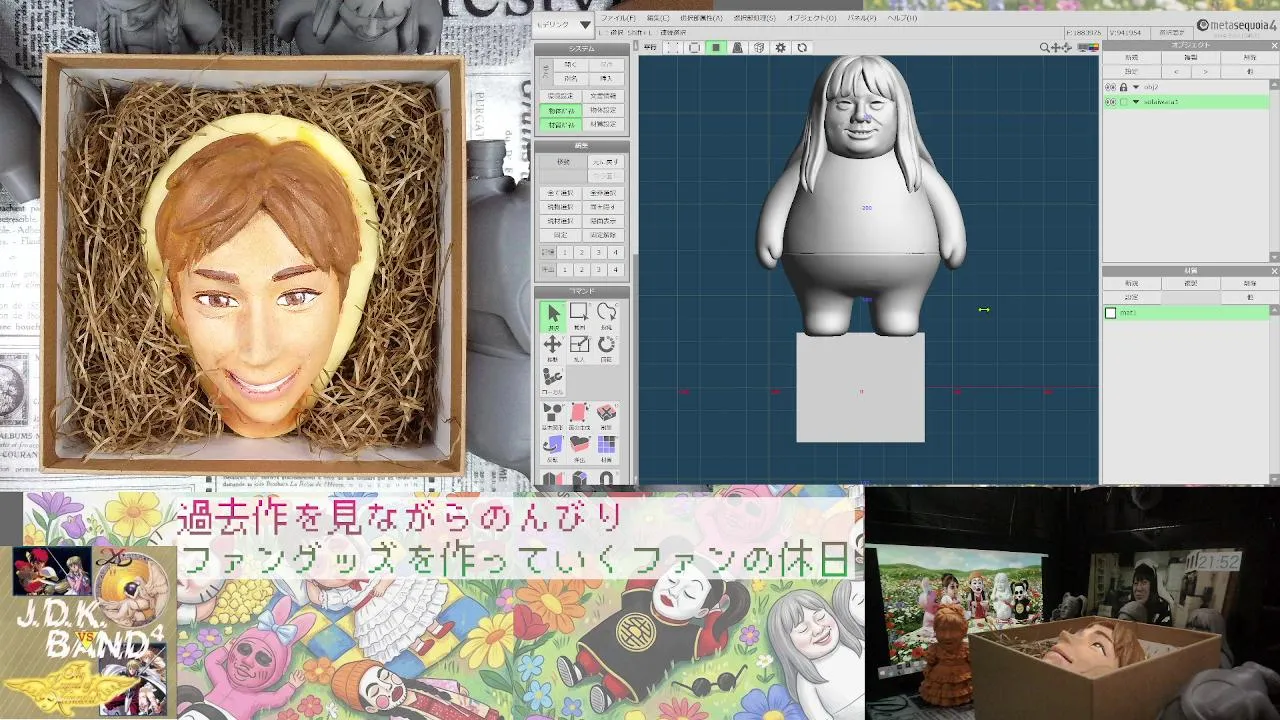This screenshot has height=720, width=1280.
Task: Open the オブジェクト(O) menu
Action: (812, 18)
